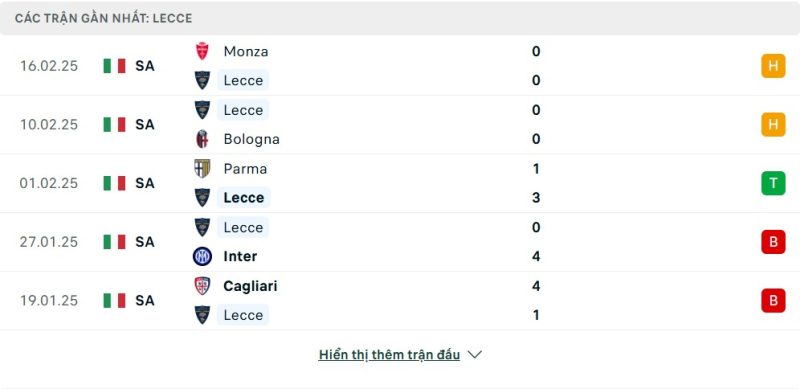Click red B badge for Inter match

[773, 242]
